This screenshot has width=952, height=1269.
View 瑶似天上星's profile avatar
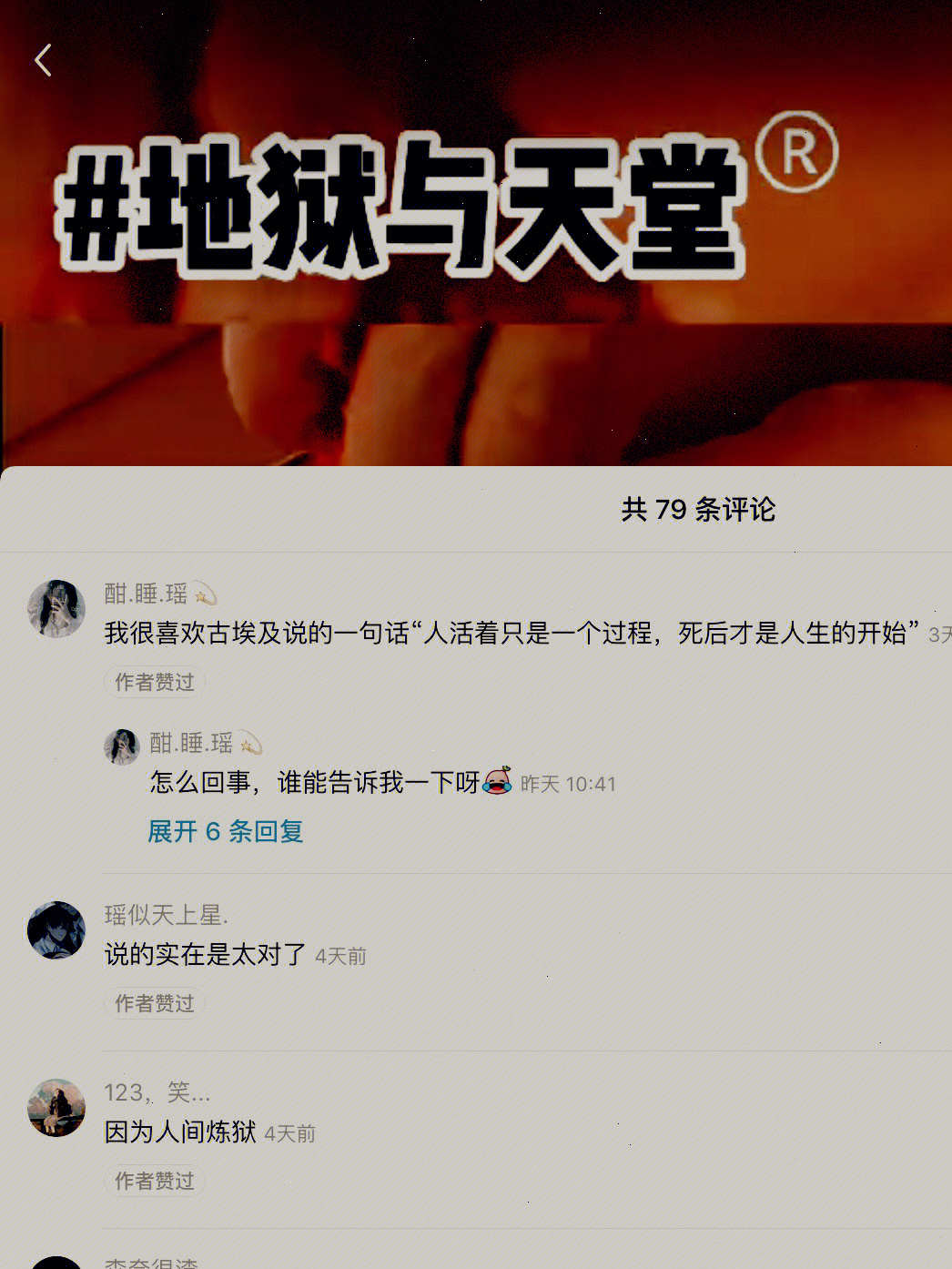(56, 930)
